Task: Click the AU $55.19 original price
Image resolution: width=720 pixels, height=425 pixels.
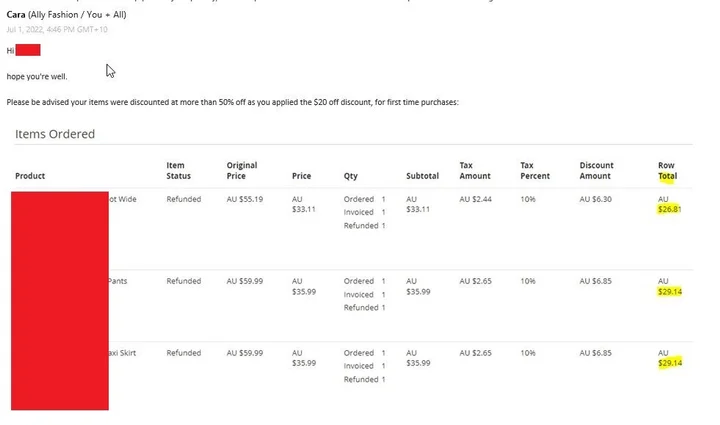Action: [x=245, y=199]
